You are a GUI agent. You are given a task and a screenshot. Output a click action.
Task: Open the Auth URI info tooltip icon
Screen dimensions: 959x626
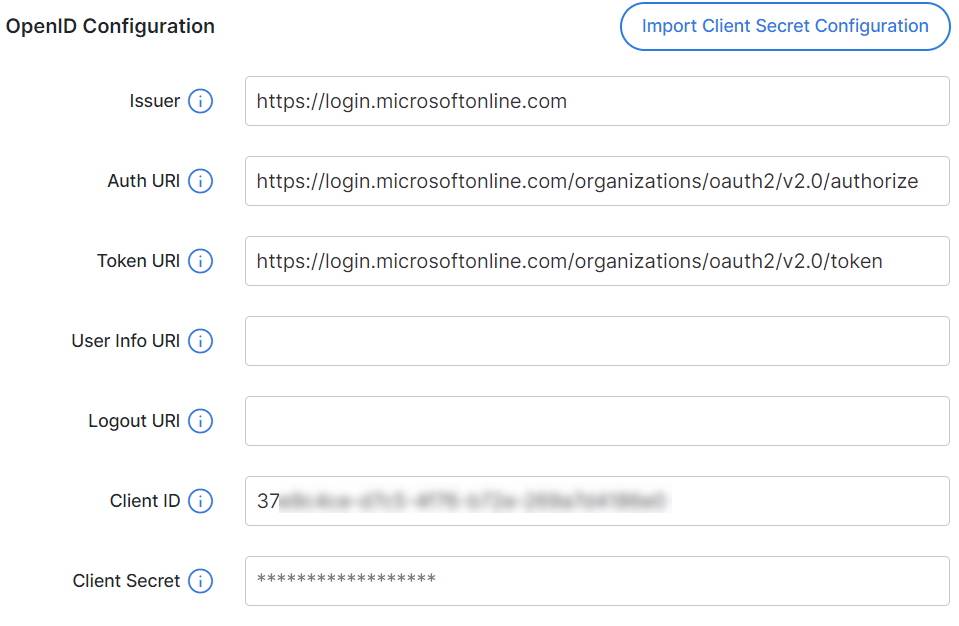200,181
